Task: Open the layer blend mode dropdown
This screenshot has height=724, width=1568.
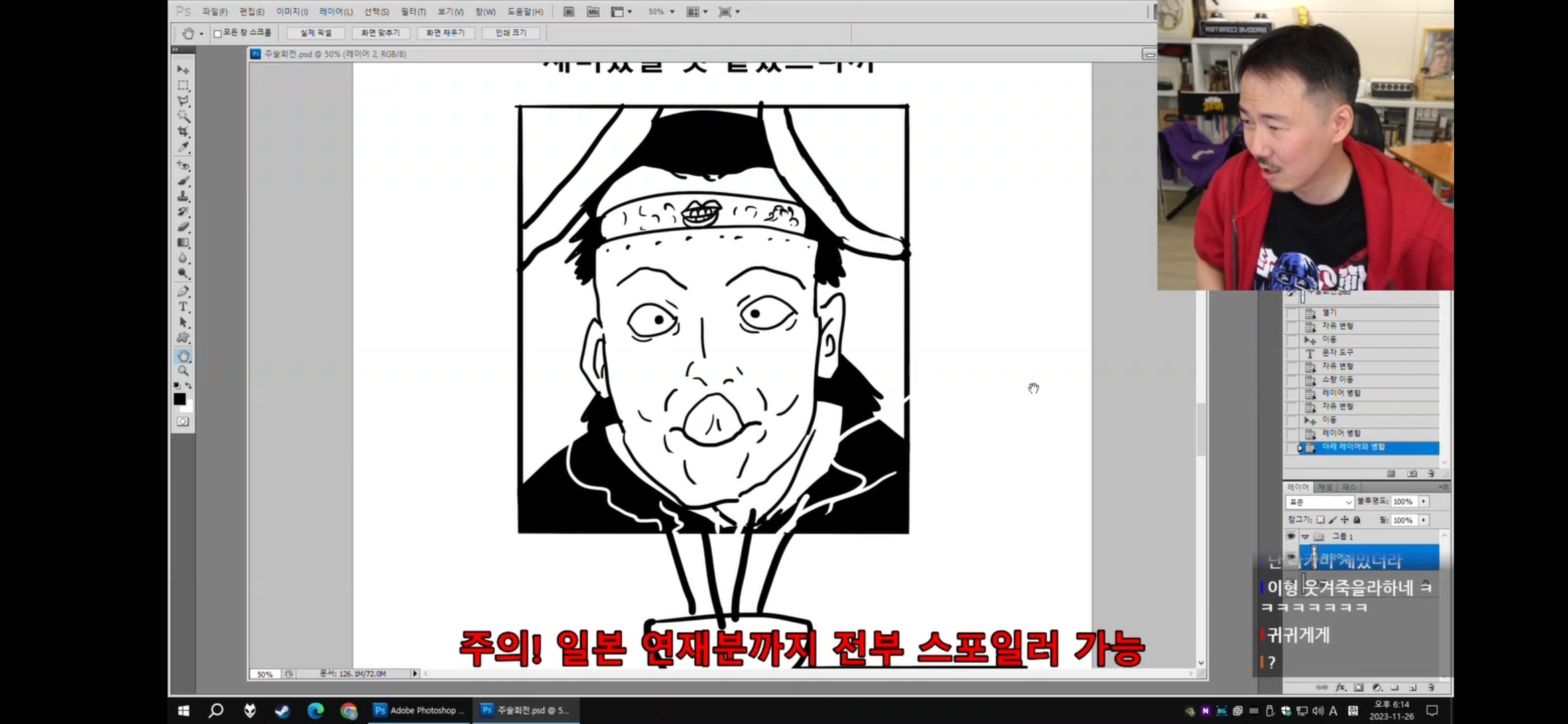Action: click(x=1319, y=501)
